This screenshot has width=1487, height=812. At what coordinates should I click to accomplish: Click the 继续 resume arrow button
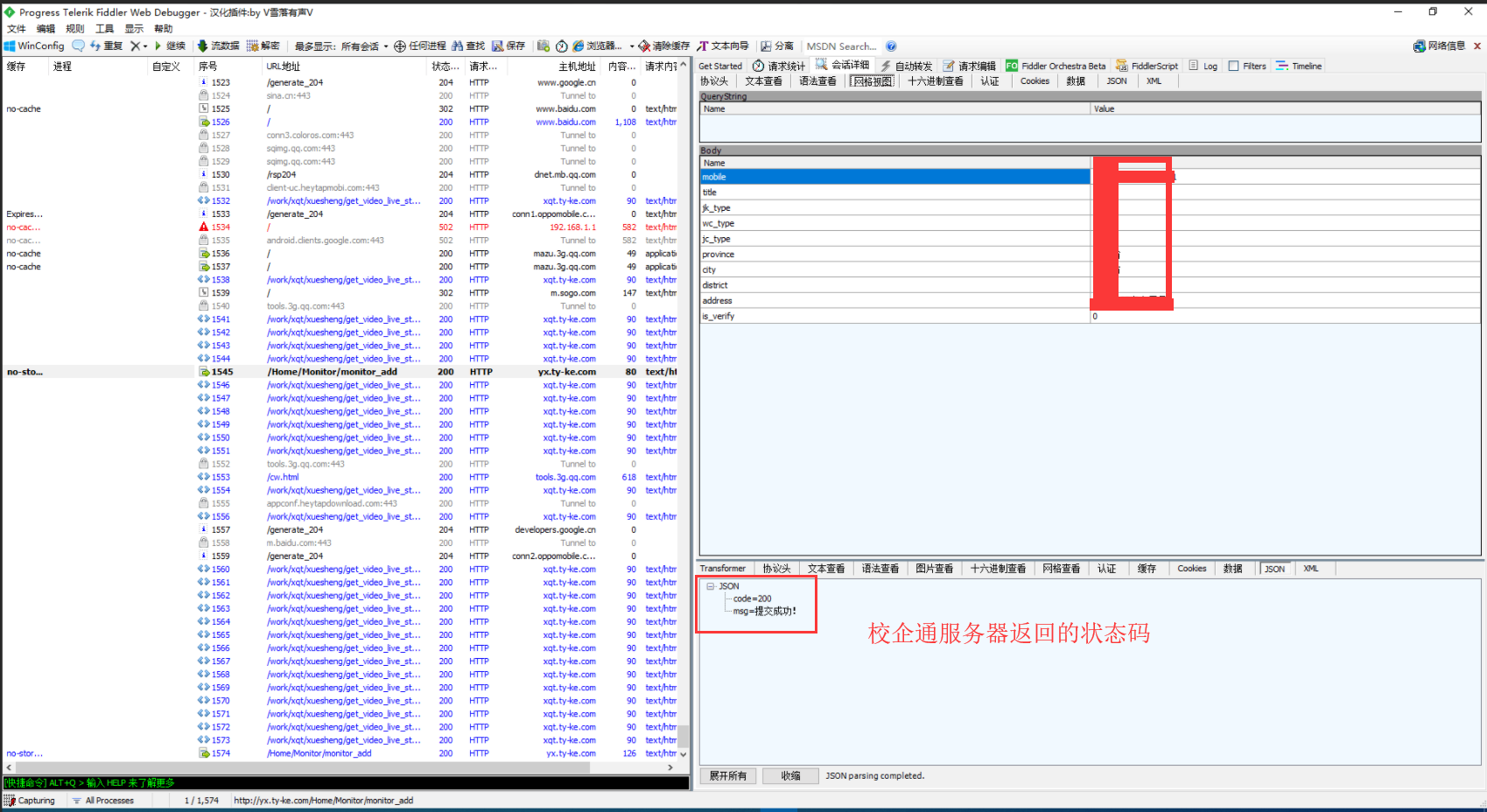(x=170, y=45)
